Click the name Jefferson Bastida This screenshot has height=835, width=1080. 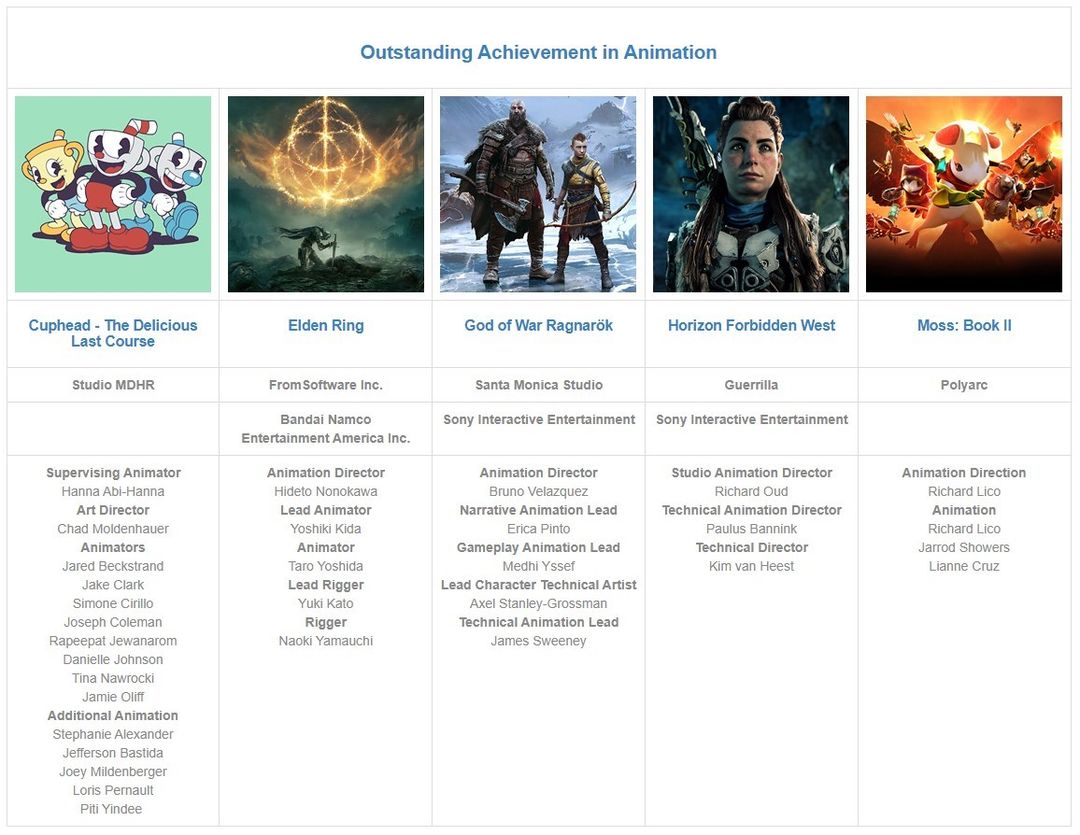click(113, 752)
